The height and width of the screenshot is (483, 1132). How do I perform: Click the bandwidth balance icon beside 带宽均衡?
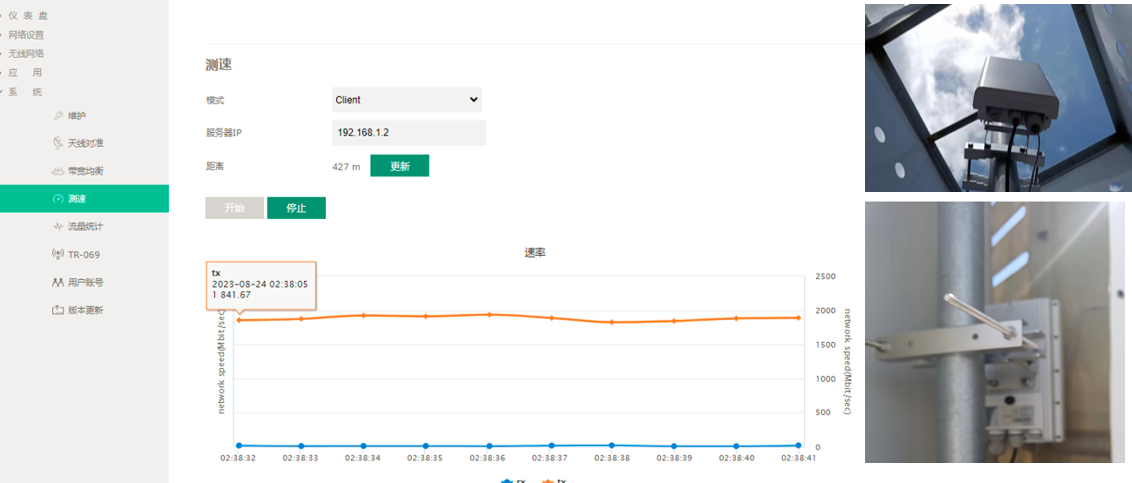click(x=58, y=171)
